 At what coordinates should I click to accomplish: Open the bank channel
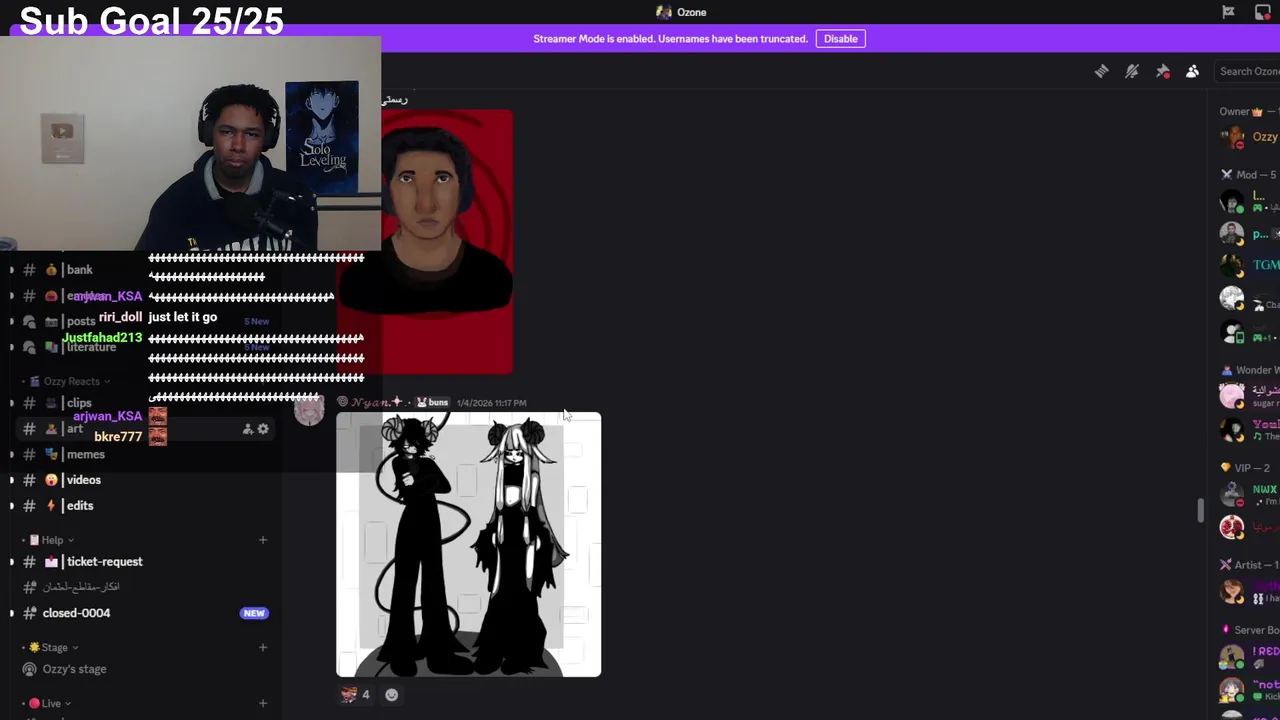79,270
